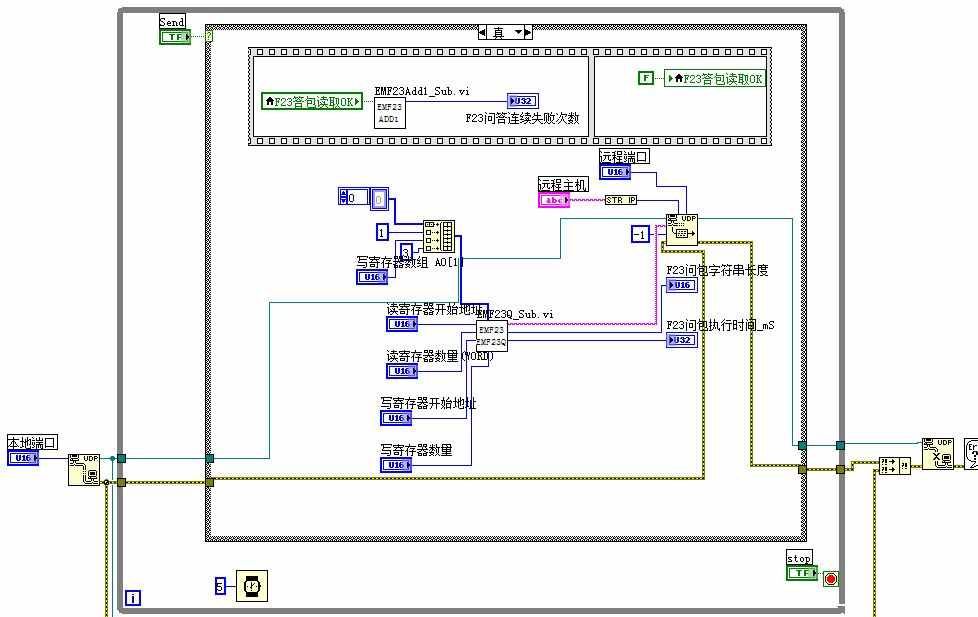The width and height of the screenshot is (978, 617).
Task: Click the wait constant 5
Action: point(220,586)
